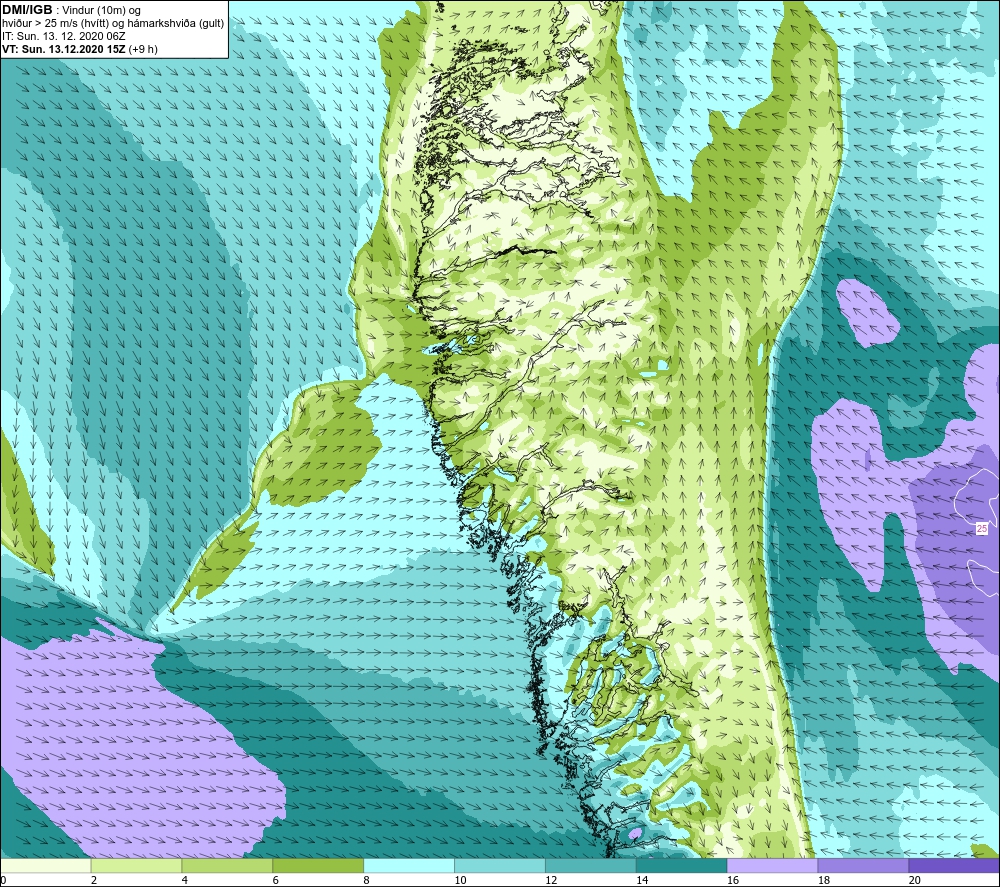Click the legend value '6'

(x=276, y=881)
